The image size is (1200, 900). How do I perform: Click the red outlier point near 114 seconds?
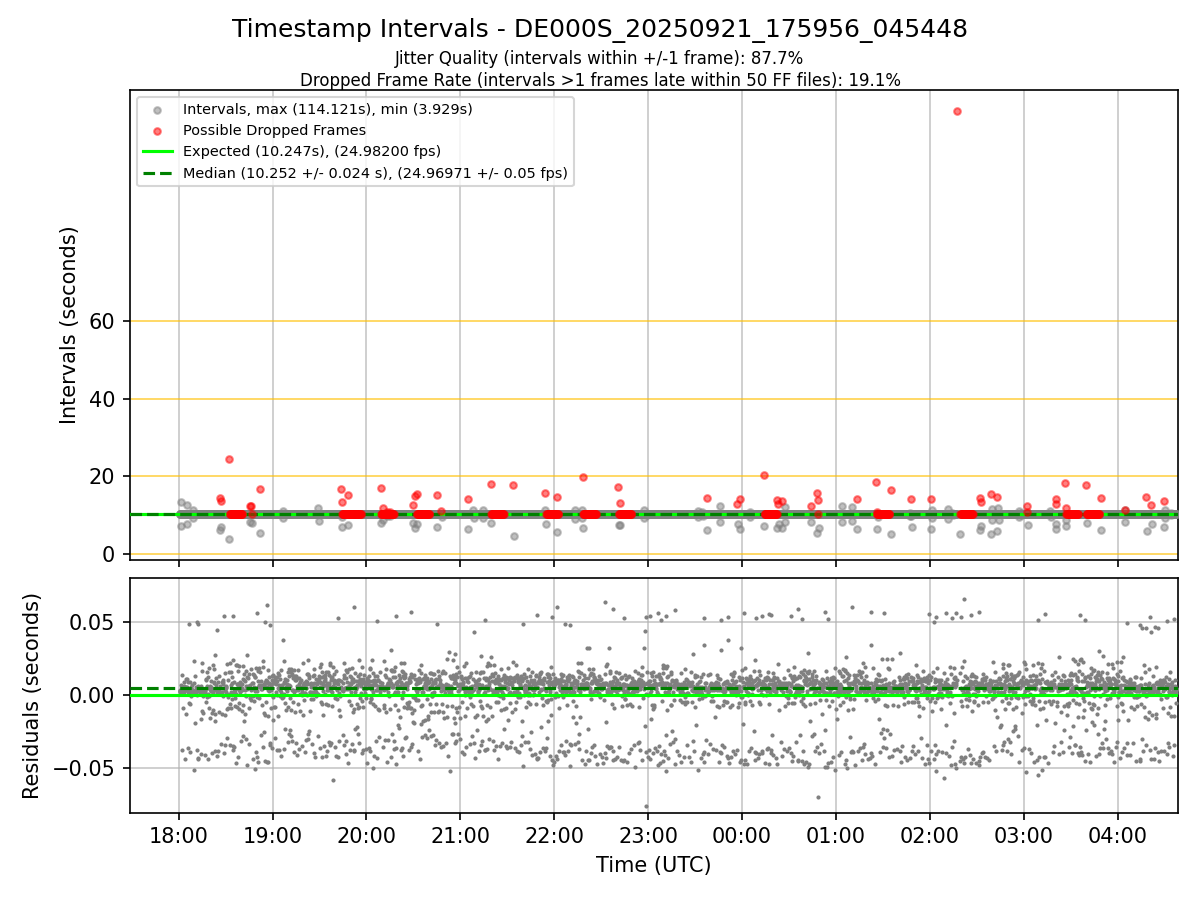click(957, 111)
